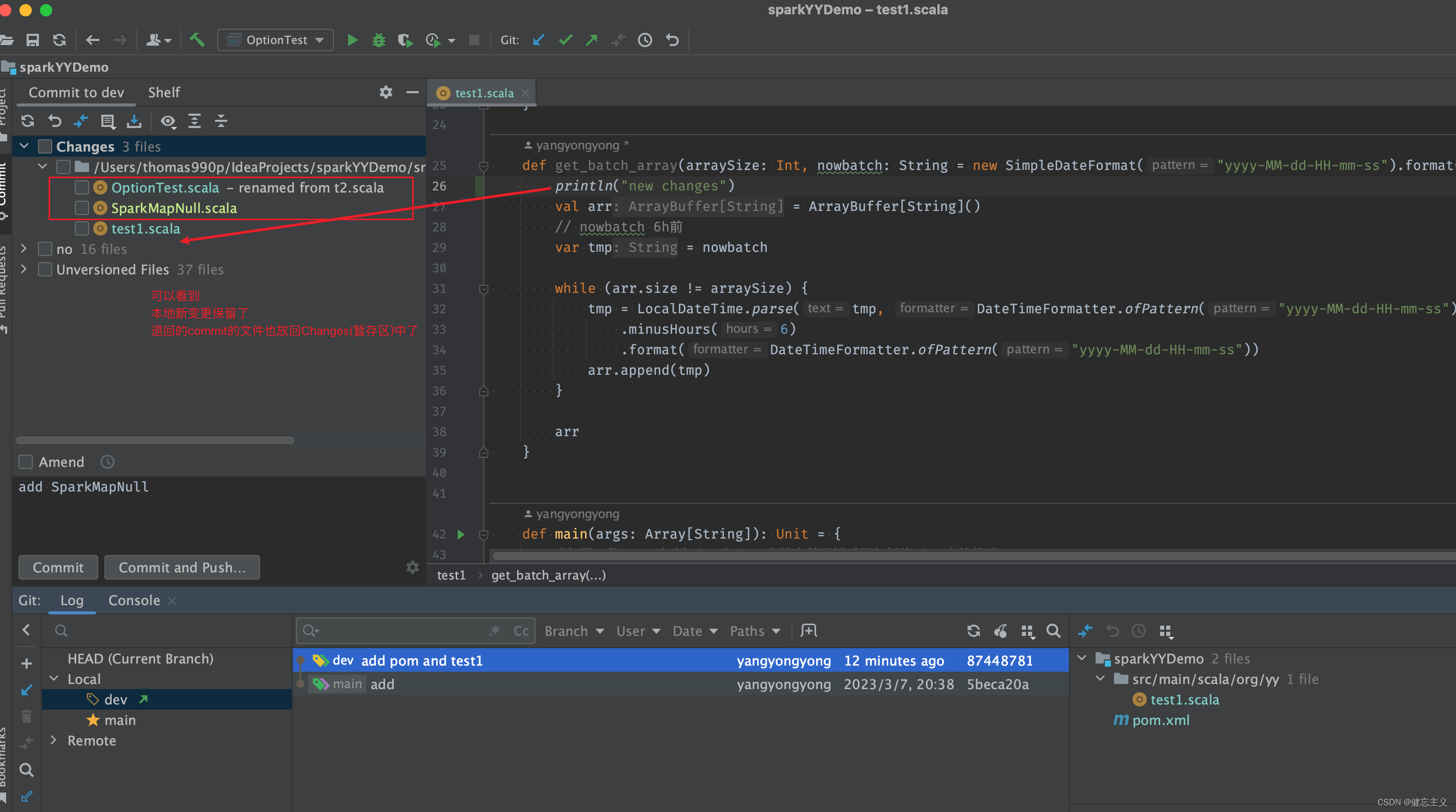1456x812 pixels.
Task: Tick the Changes 3 files checkbox
Action: click(45, 146)
